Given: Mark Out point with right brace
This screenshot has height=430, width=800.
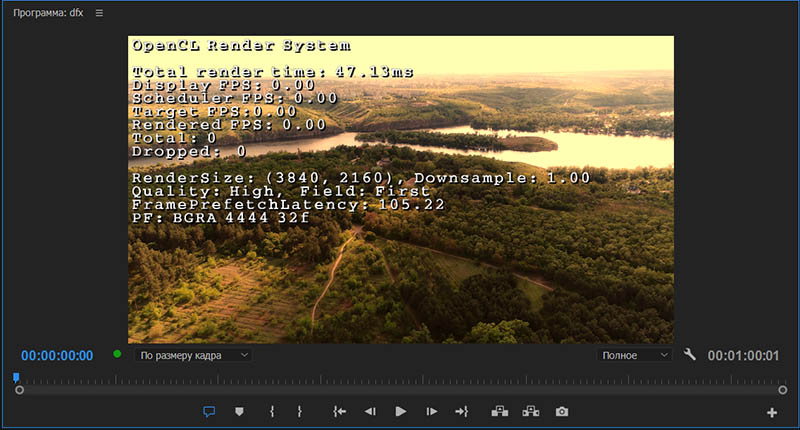Looking at the screenshot, I should coord(299,411).
